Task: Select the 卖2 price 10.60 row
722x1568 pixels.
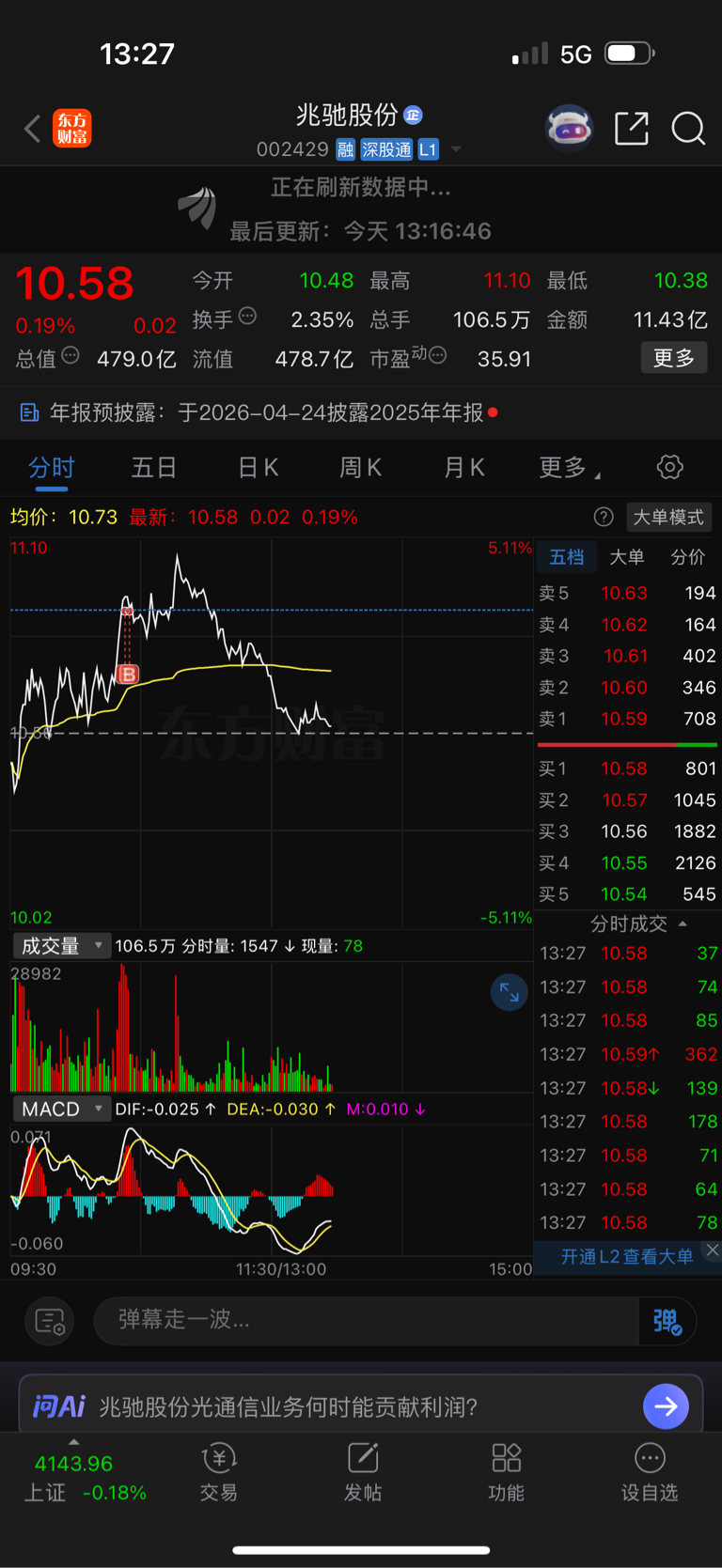Action: [627, 688]
